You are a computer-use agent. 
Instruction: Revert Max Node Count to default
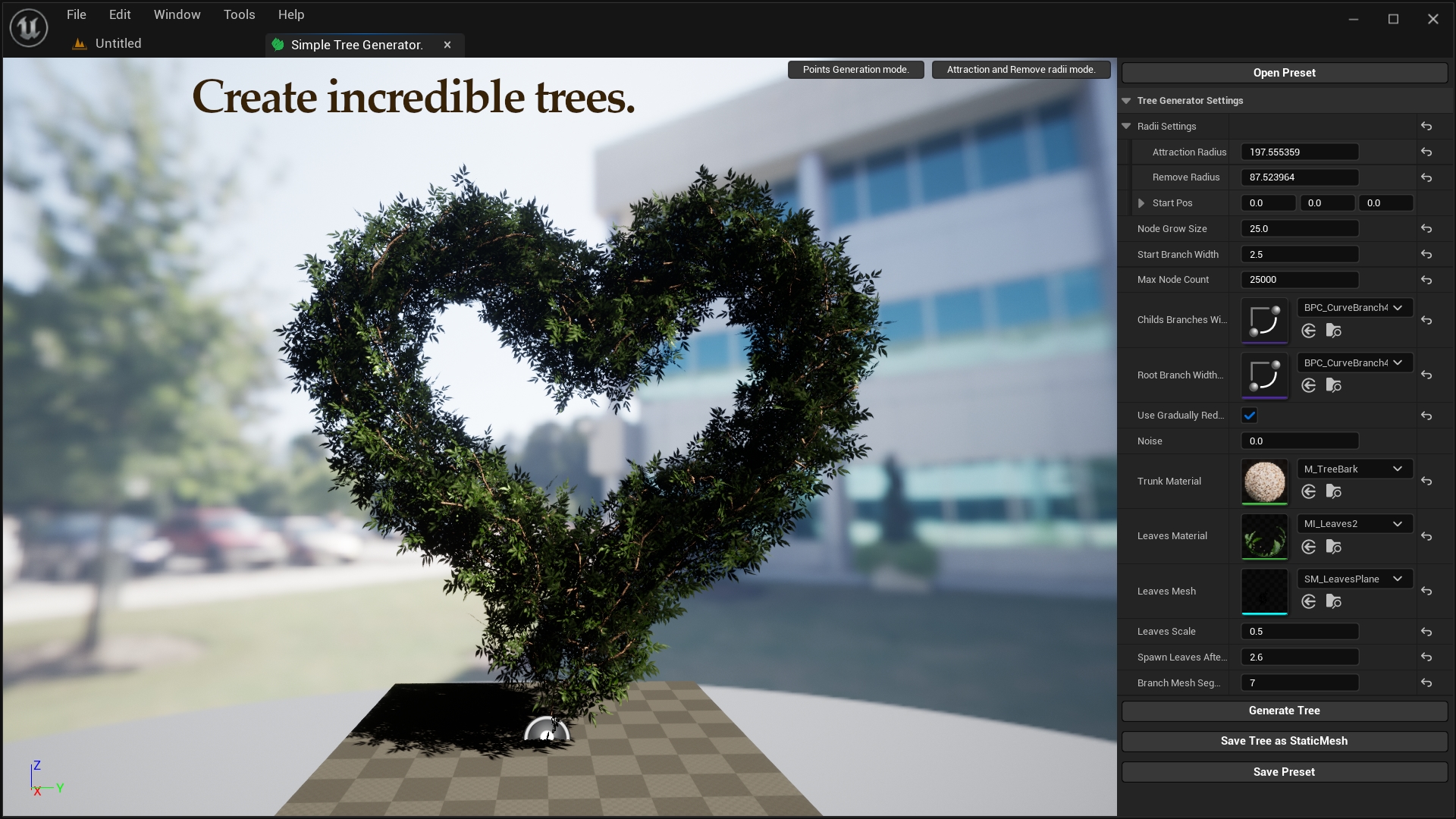click(x=1426, y=279)
